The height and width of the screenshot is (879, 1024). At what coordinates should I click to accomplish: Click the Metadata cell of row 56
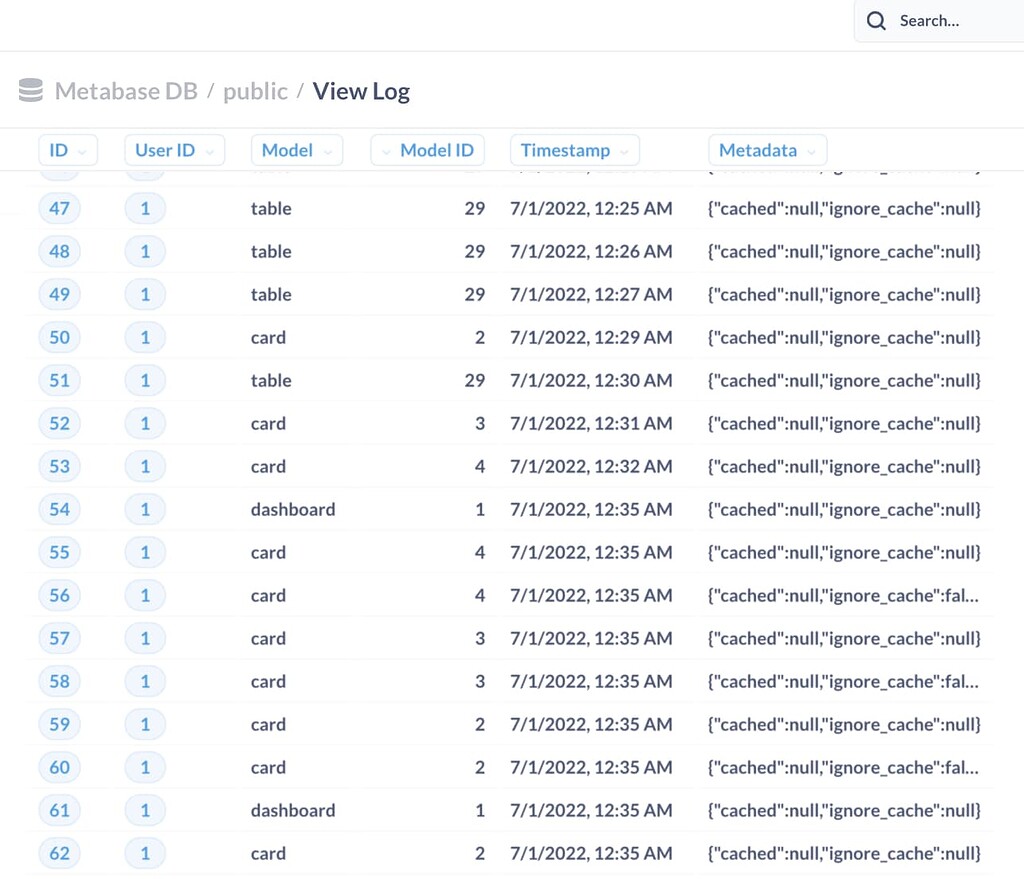(x=843, y=595)
